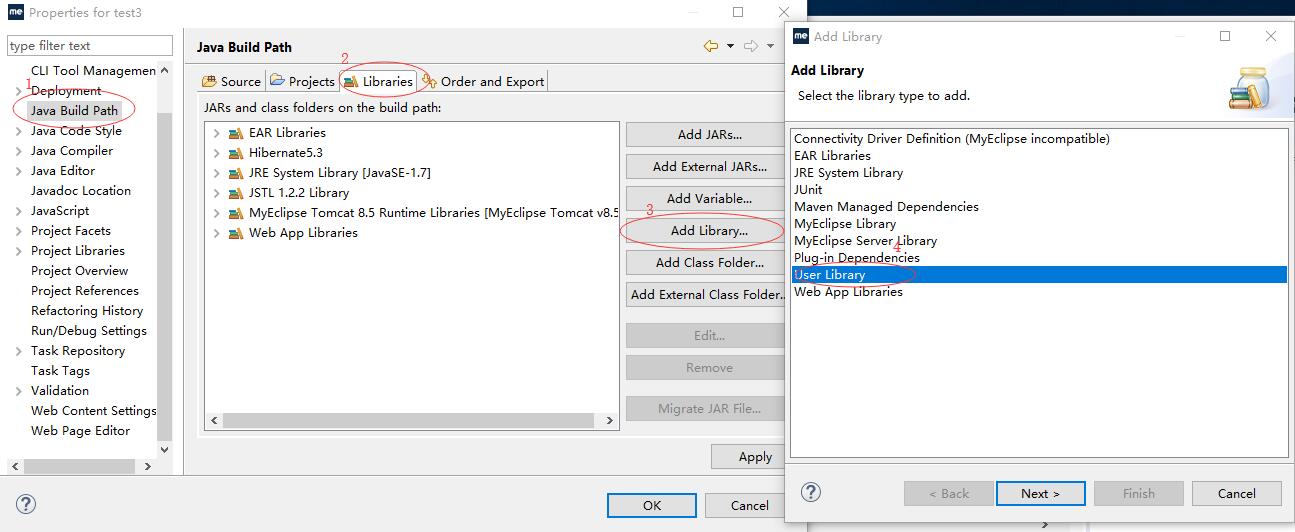Expand JRE System Library node

pyautogui.click(x=216, y=173)
